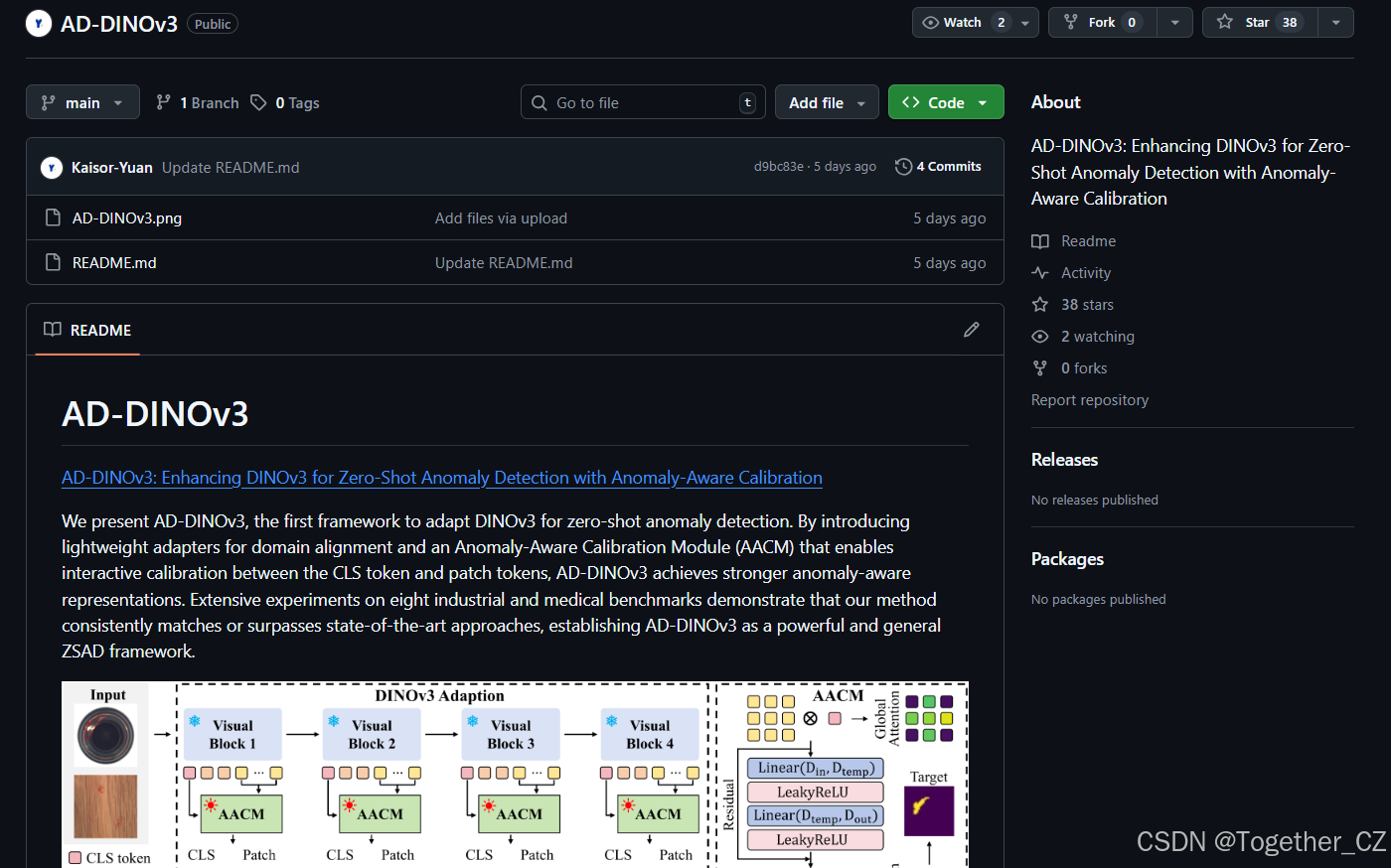This screenshot has width=1391, height=868.
Task: Open the Star options dropdown arrow
Action: point(1334,22)
